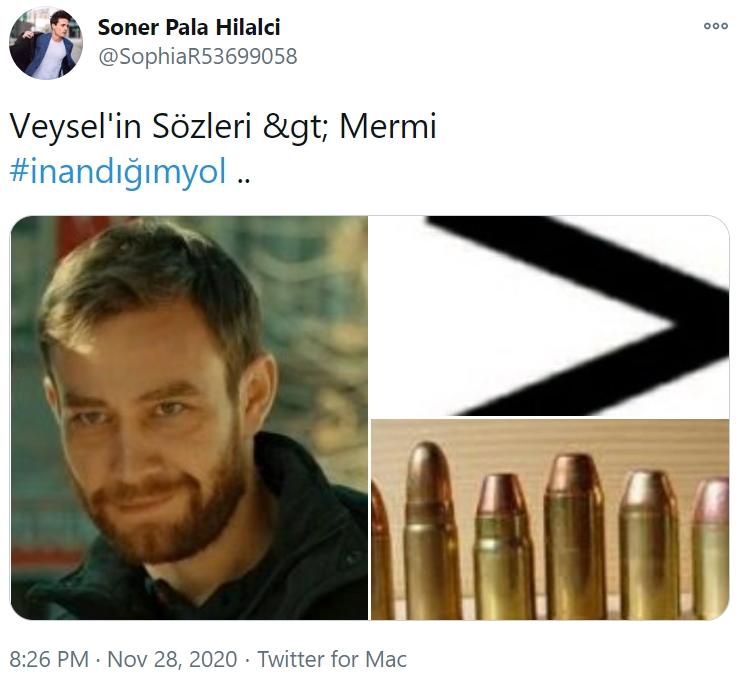This screenshot has height=679, width=738.
Task: Open the black greater-than sign image
Action: (x=550, y=316)
